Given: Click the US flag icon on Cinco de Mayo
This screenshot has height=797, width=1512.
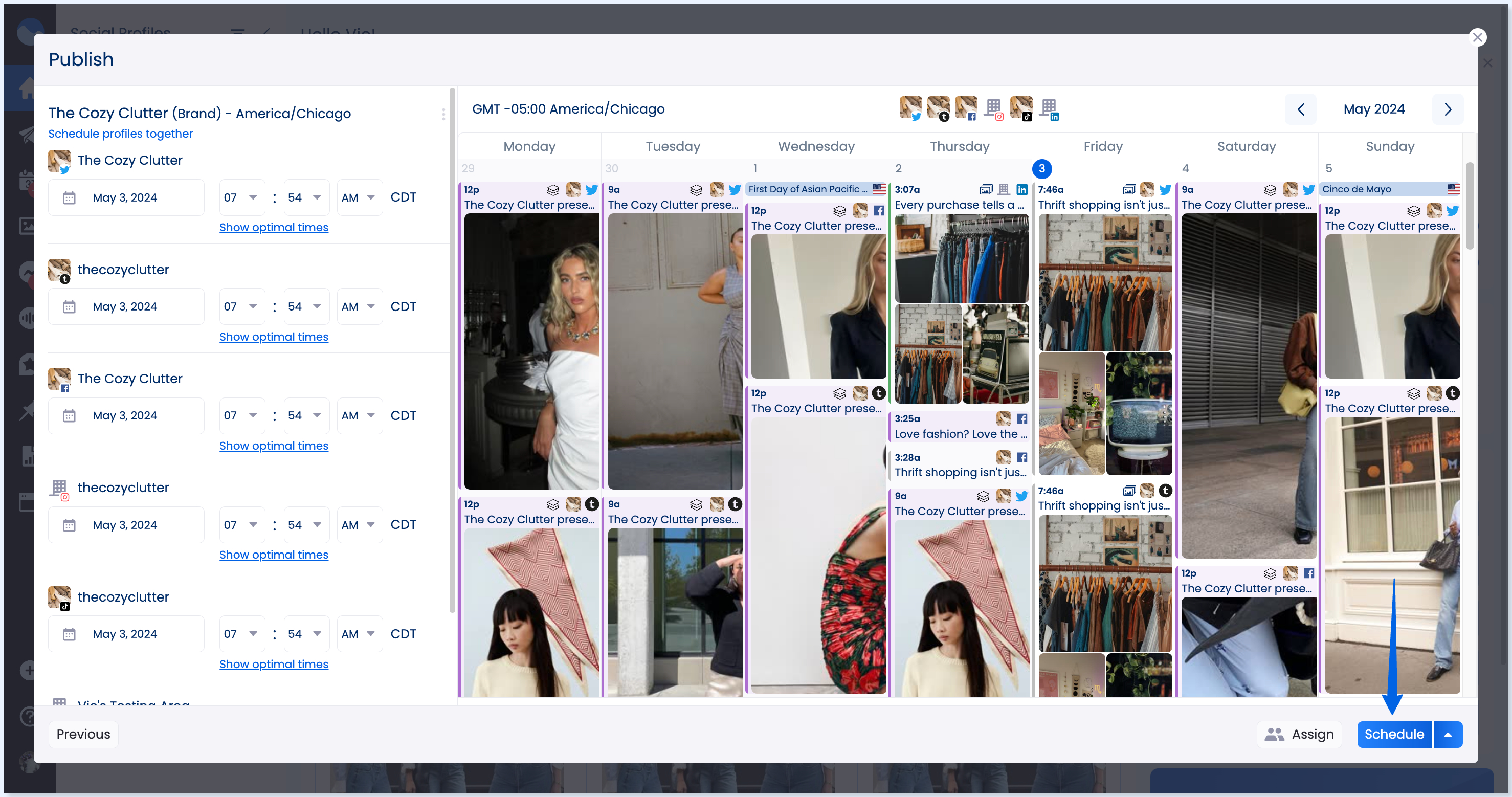Looking at the screenshot, I should coord(1453,189).
